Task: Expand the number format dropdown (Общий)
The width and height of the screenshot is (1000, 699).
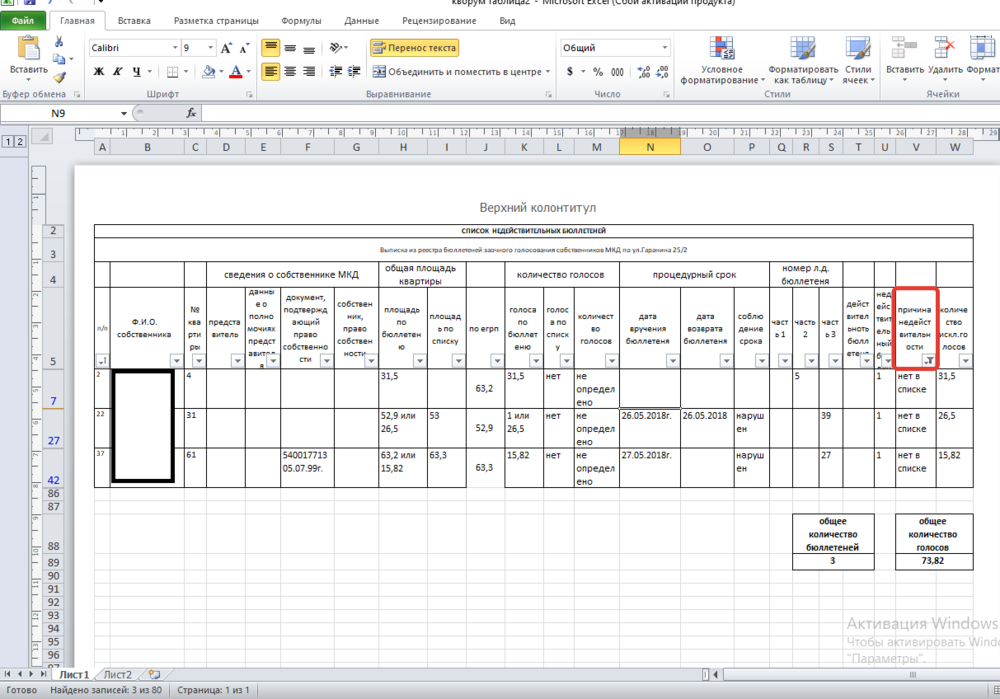Action: coord(664,48)
